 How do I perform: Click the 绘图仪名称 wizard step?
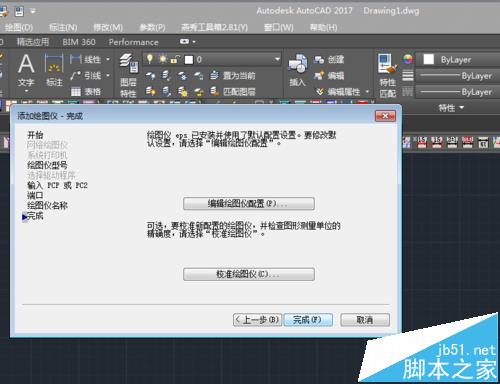(x=47, y=205)
